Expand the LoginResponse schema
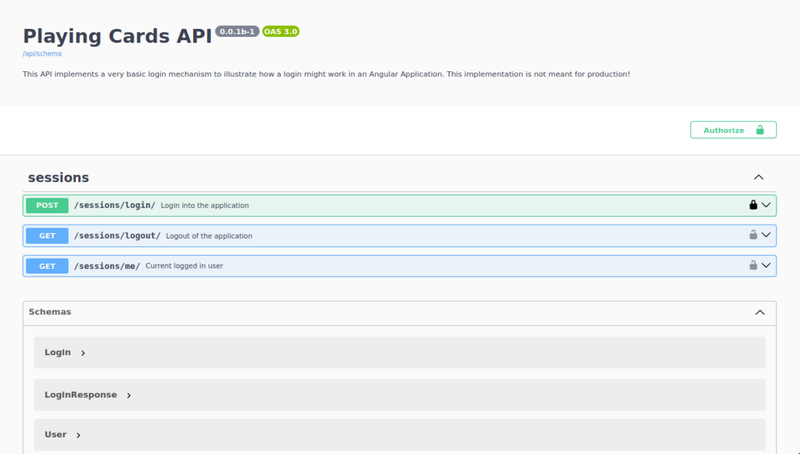The image size is (800, 454). 82,395
